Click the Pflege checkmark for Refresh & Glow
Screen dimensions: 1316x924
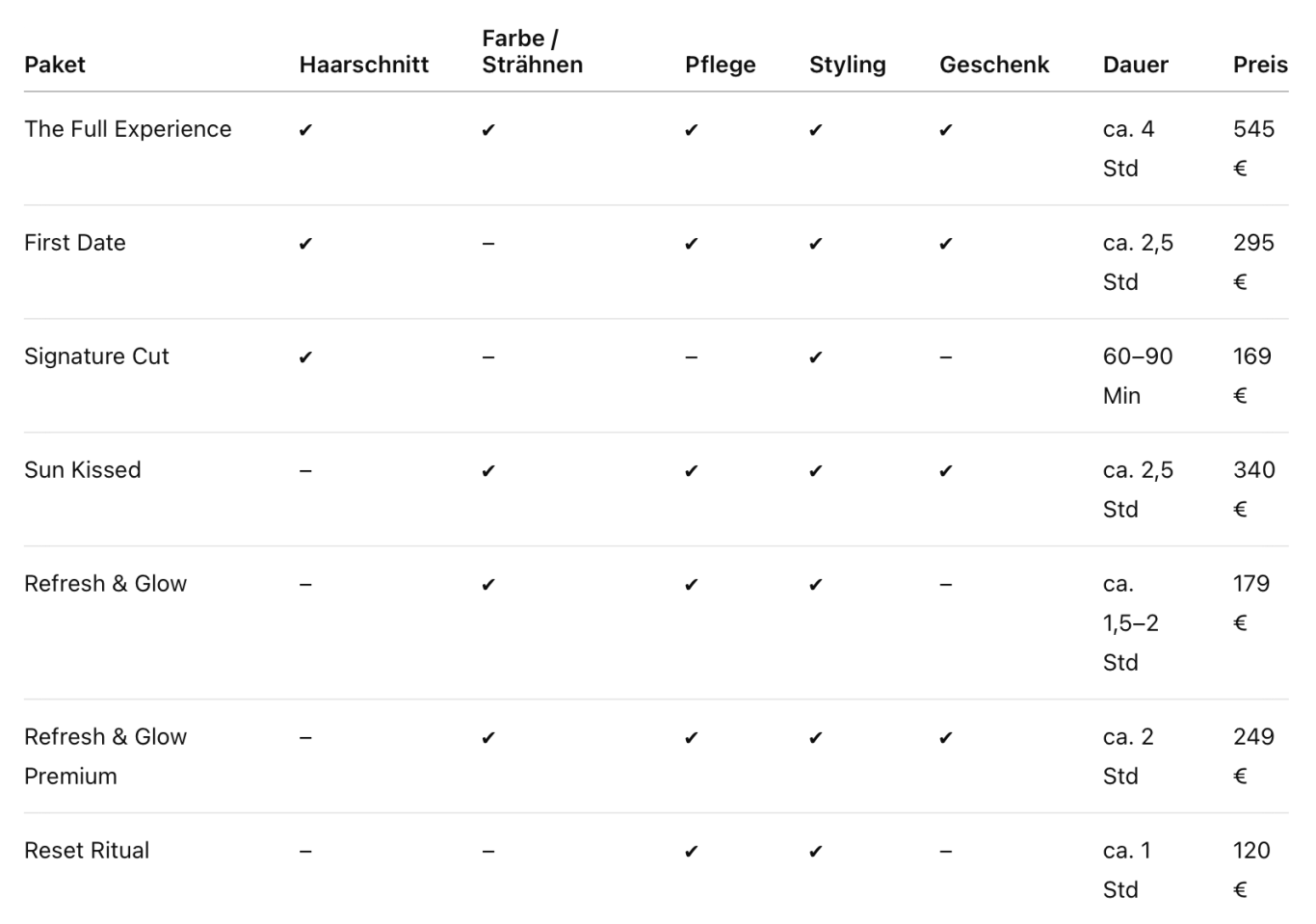coord(692,585)
